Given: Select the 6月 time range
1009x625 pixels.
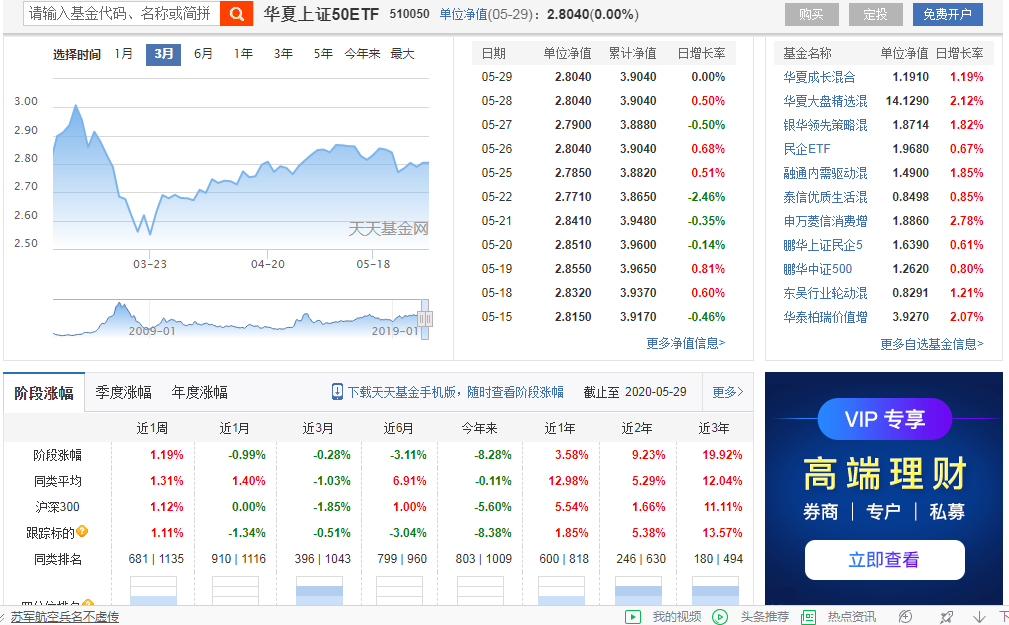Looking at the screenshot, I should click(203, 54).
